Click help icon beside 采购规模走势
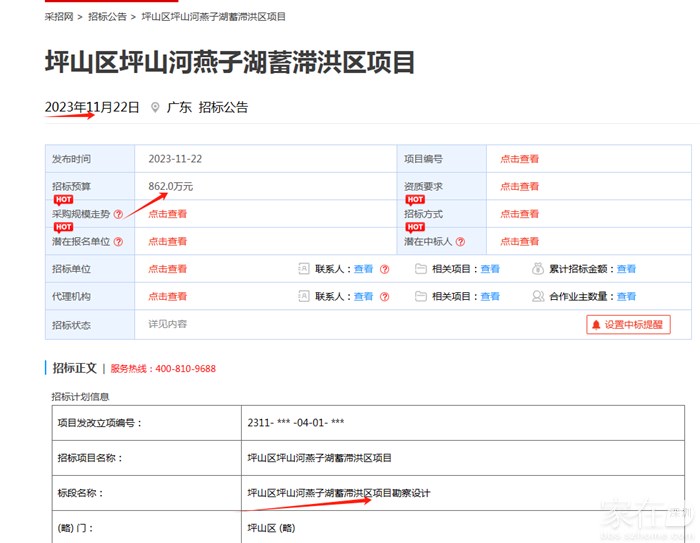 [118, 214]
